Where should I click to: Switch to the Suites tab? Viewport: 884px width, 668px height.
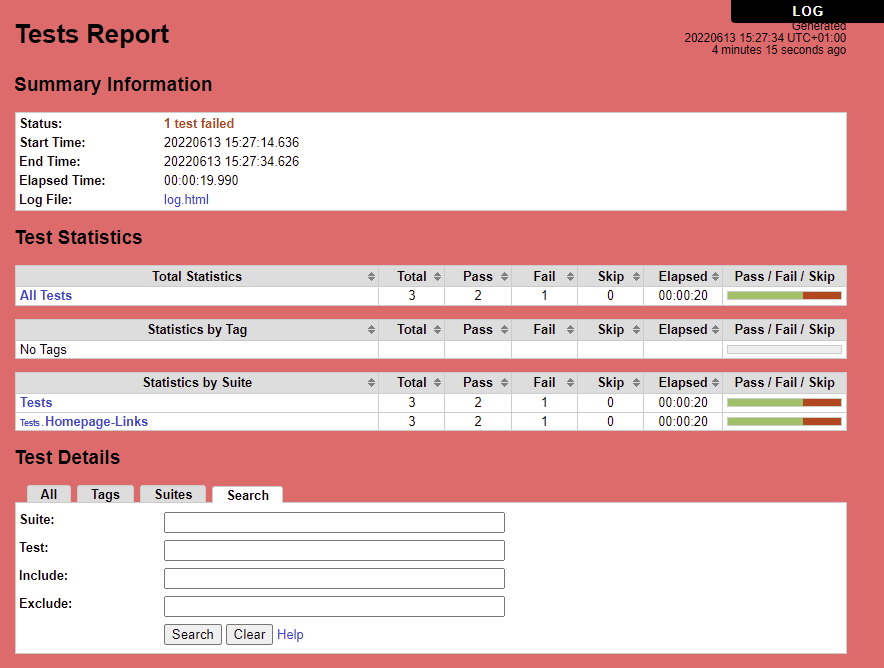[173, 494]
